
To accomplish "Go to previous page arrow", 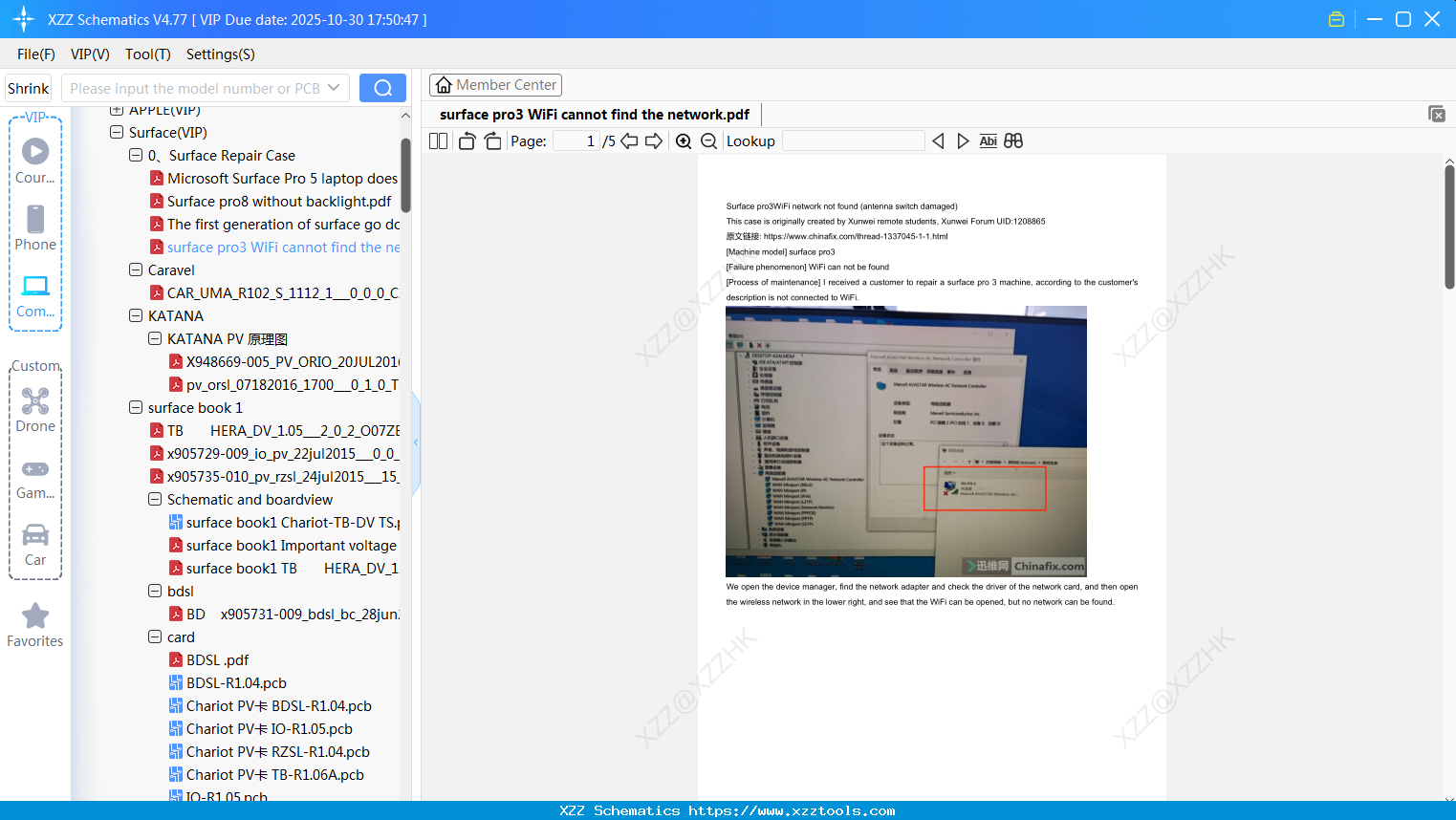I will (x=629, y=140).
